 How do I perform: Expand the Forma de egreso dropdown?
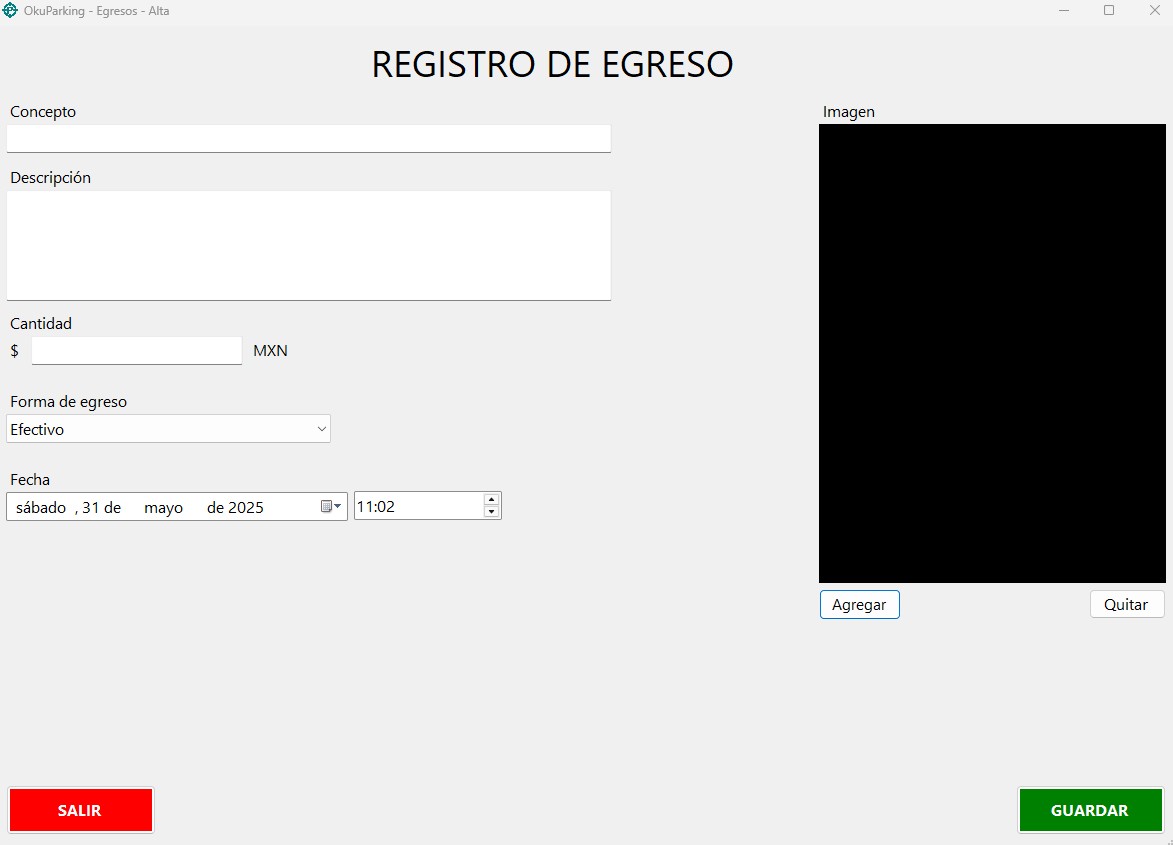point(321,429)
